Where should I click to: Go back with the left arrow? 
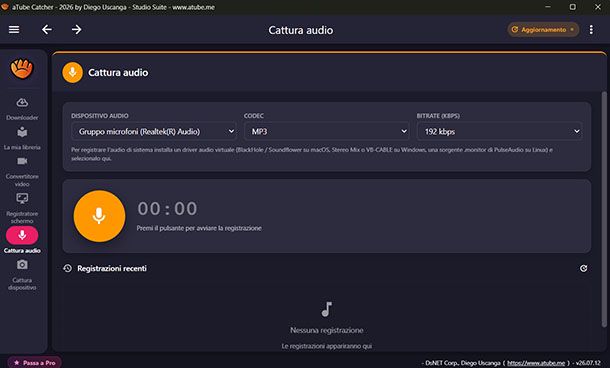click(47, 30)
